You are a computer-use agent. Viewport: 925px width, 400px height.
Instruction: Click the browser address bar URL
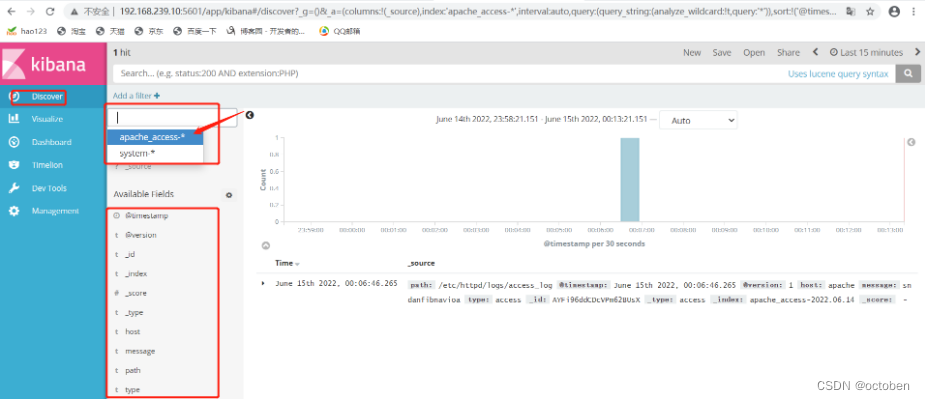pos(478,11)
